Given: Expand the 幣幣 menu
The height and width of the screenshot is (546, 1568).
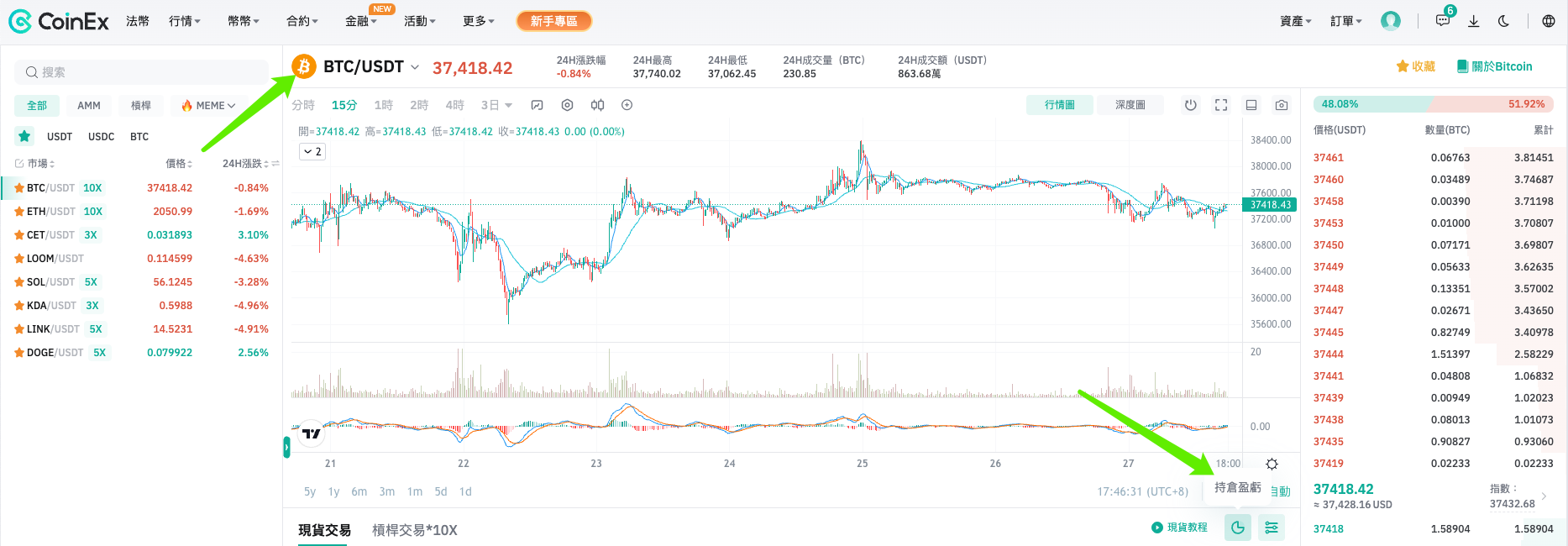Looking at the screenshot, I should pyautogui.click(x=244, y=21).
